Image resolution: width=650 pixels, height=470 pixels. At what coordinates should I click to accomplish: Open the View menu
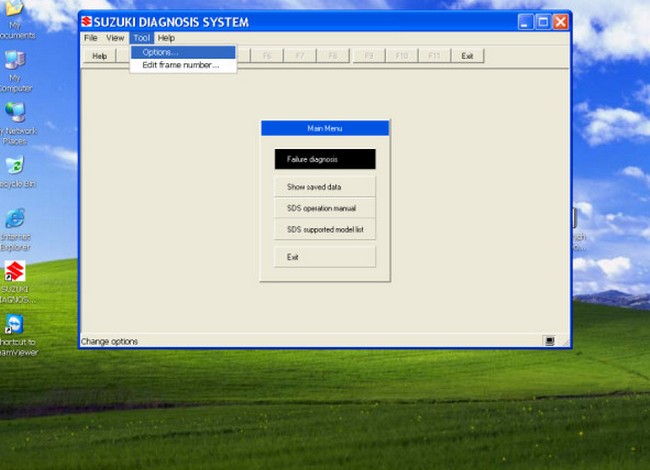coord(115,38)
